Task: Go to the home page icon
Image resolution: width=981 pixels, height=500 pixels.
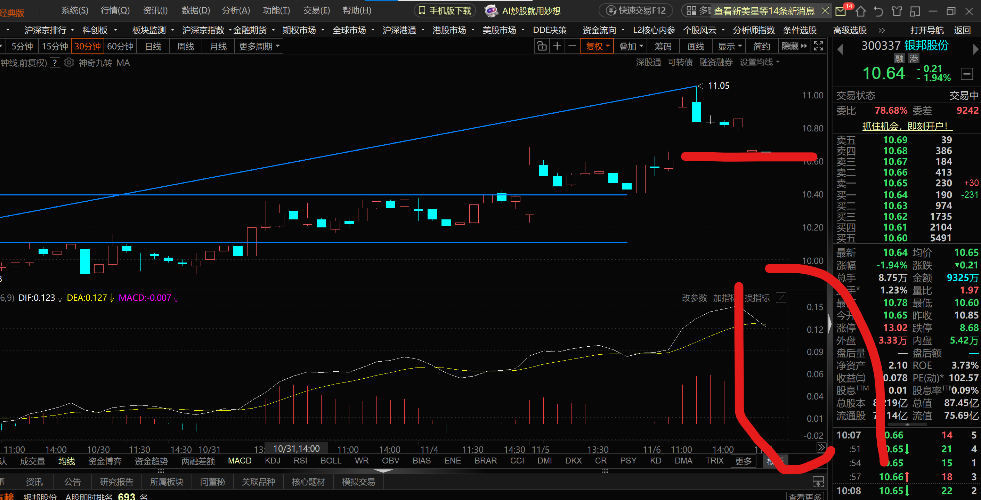Action: [862, 11]
